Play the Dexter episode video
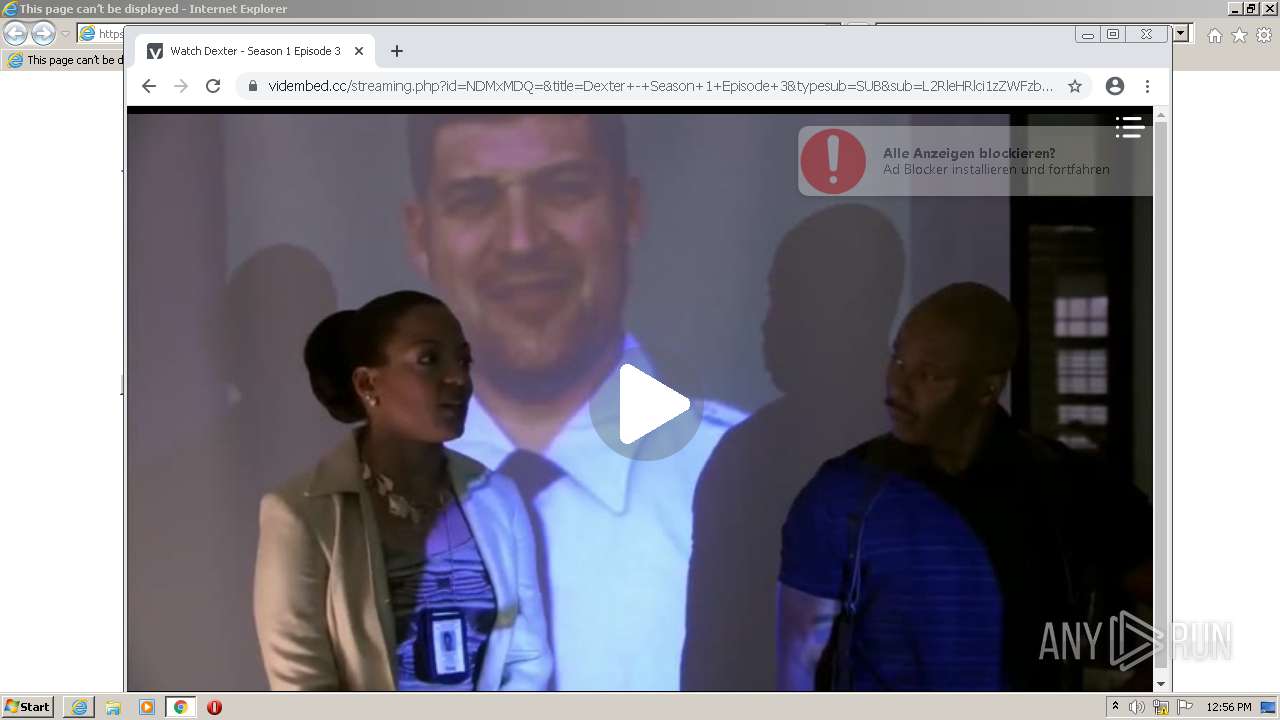Viewport: 1280px width, 720px height. tap(645, 405)
